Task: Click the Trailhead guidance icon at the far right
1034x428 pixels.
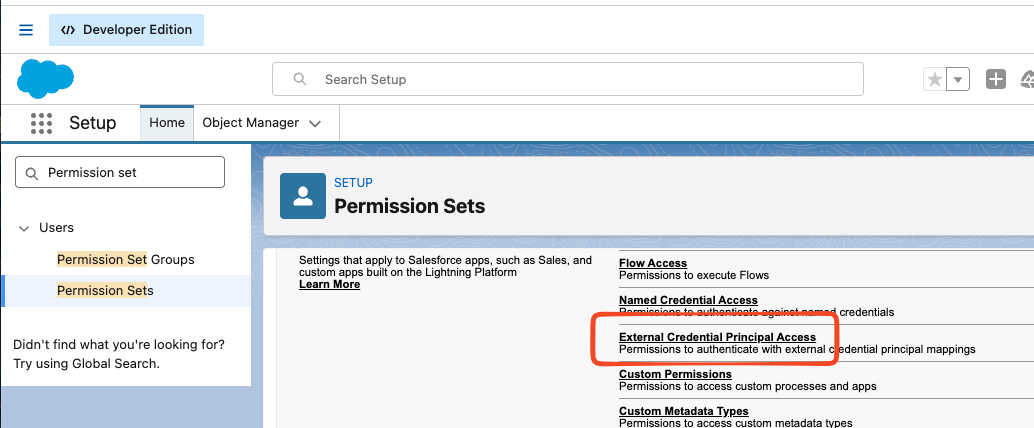Action: pyautogui.click(x=1027, y=80)
